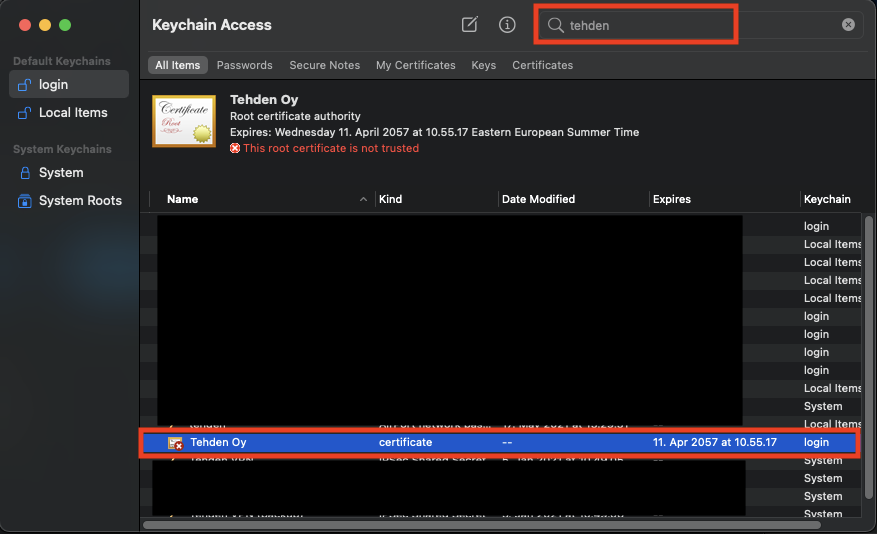Click the magnifying glass search icon
877x534 pixels.
point(556,25)
